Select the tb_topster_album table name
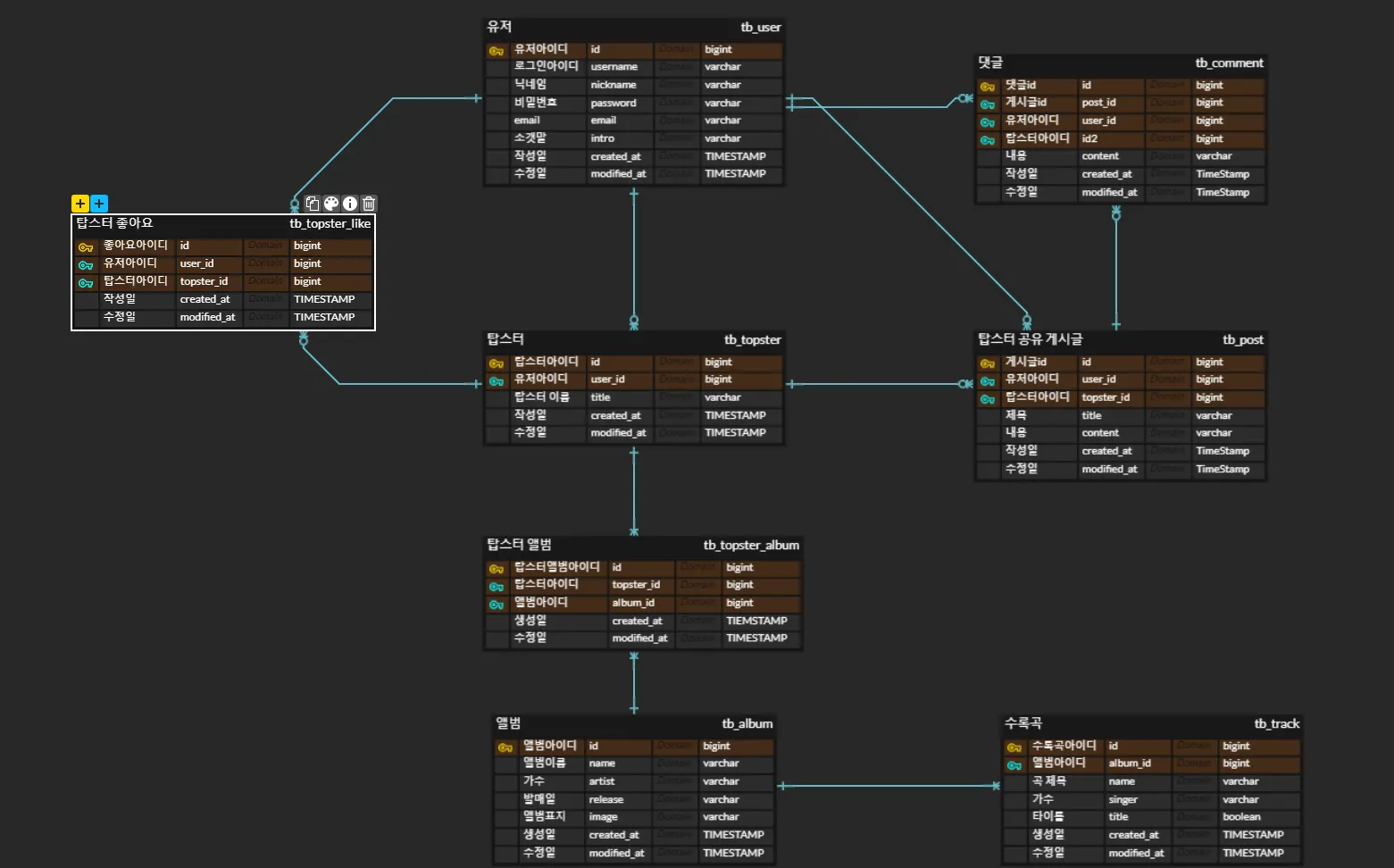1394x868 pixels. pyautogui.click(x=751, y=546)
